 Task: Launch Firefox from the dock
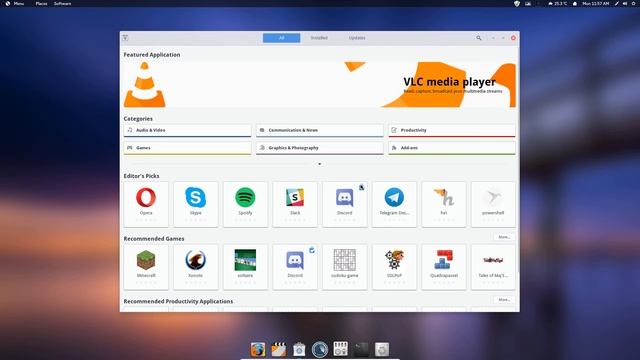coord(258,350)
